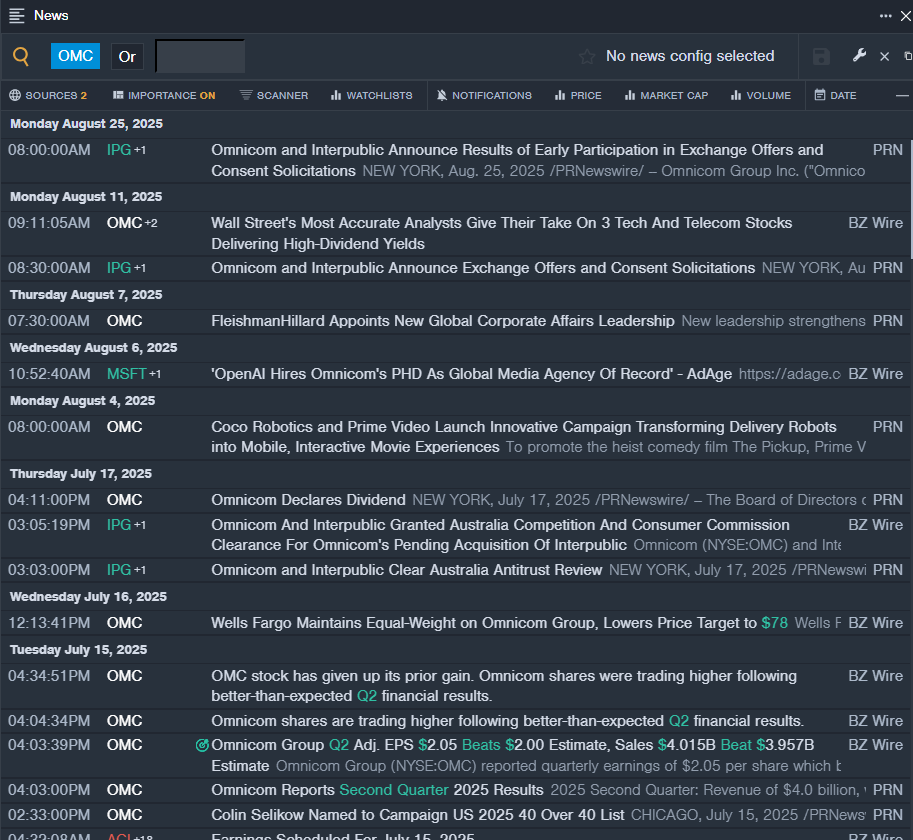
Task: Click the OMC +2 ticker symbol
Action: point(132,223)
